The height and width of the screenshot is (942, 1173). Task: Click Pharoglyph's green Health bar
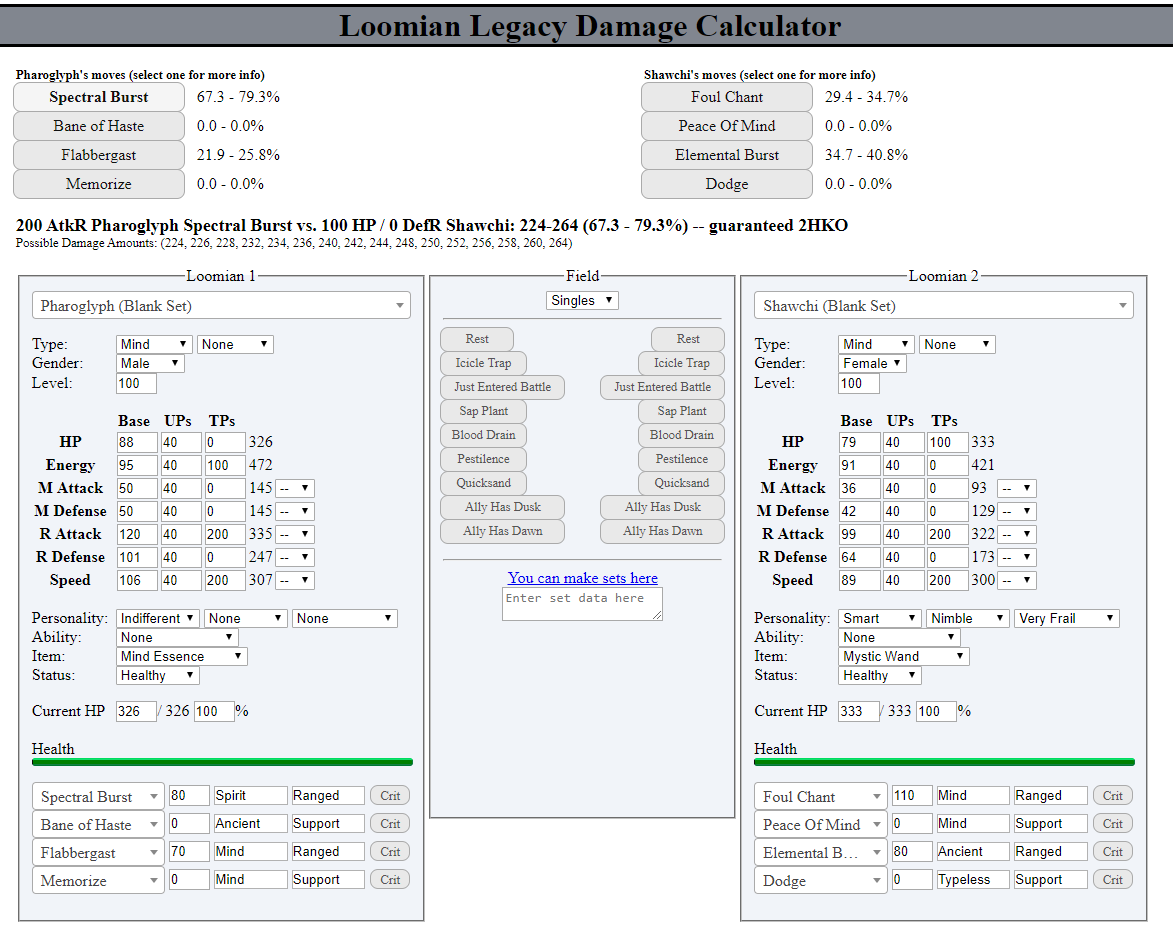click(x=222, y=762)
